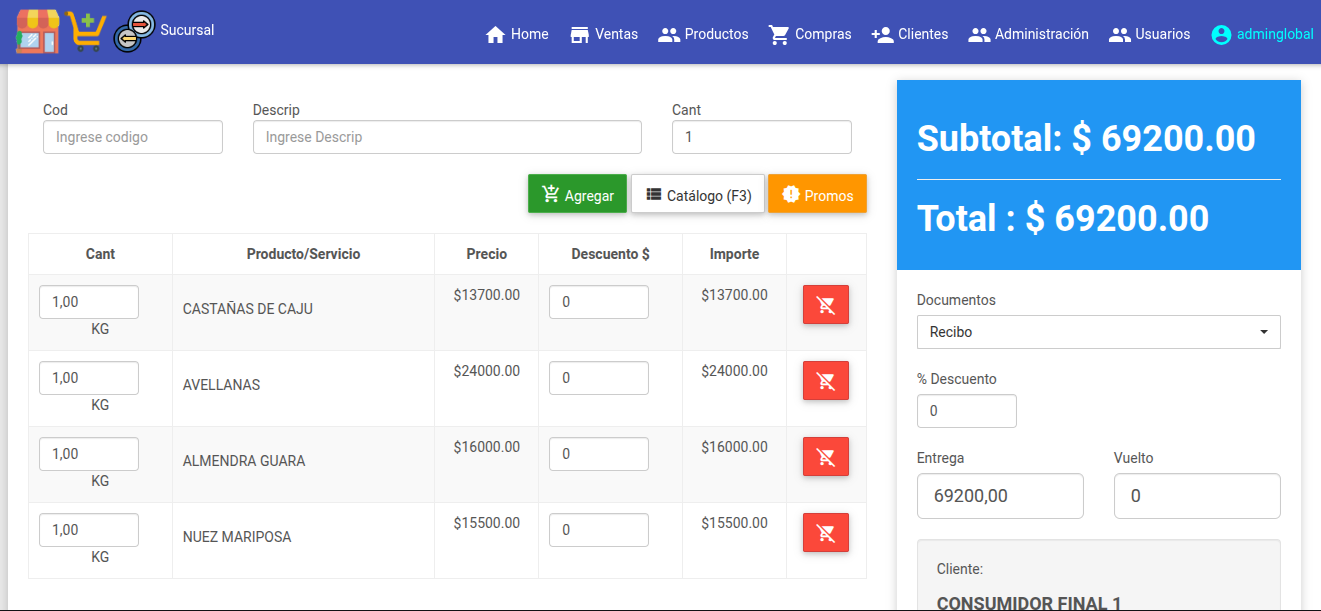Click the Entrega amount field
The width and height of the screenshot is (1321, 611).
(1000, 496)
